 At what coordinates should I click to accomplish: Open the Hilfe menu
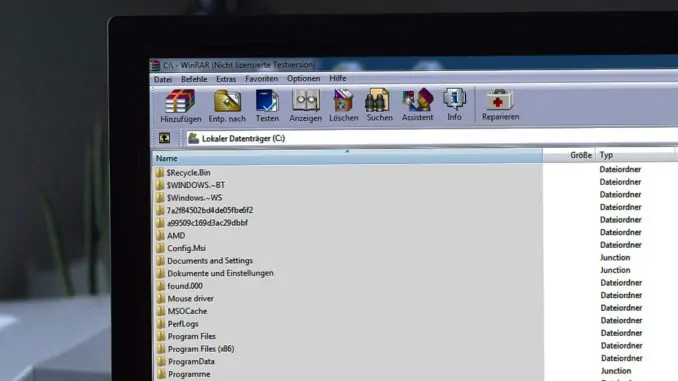pyautogui.click(x=338, y=78)
